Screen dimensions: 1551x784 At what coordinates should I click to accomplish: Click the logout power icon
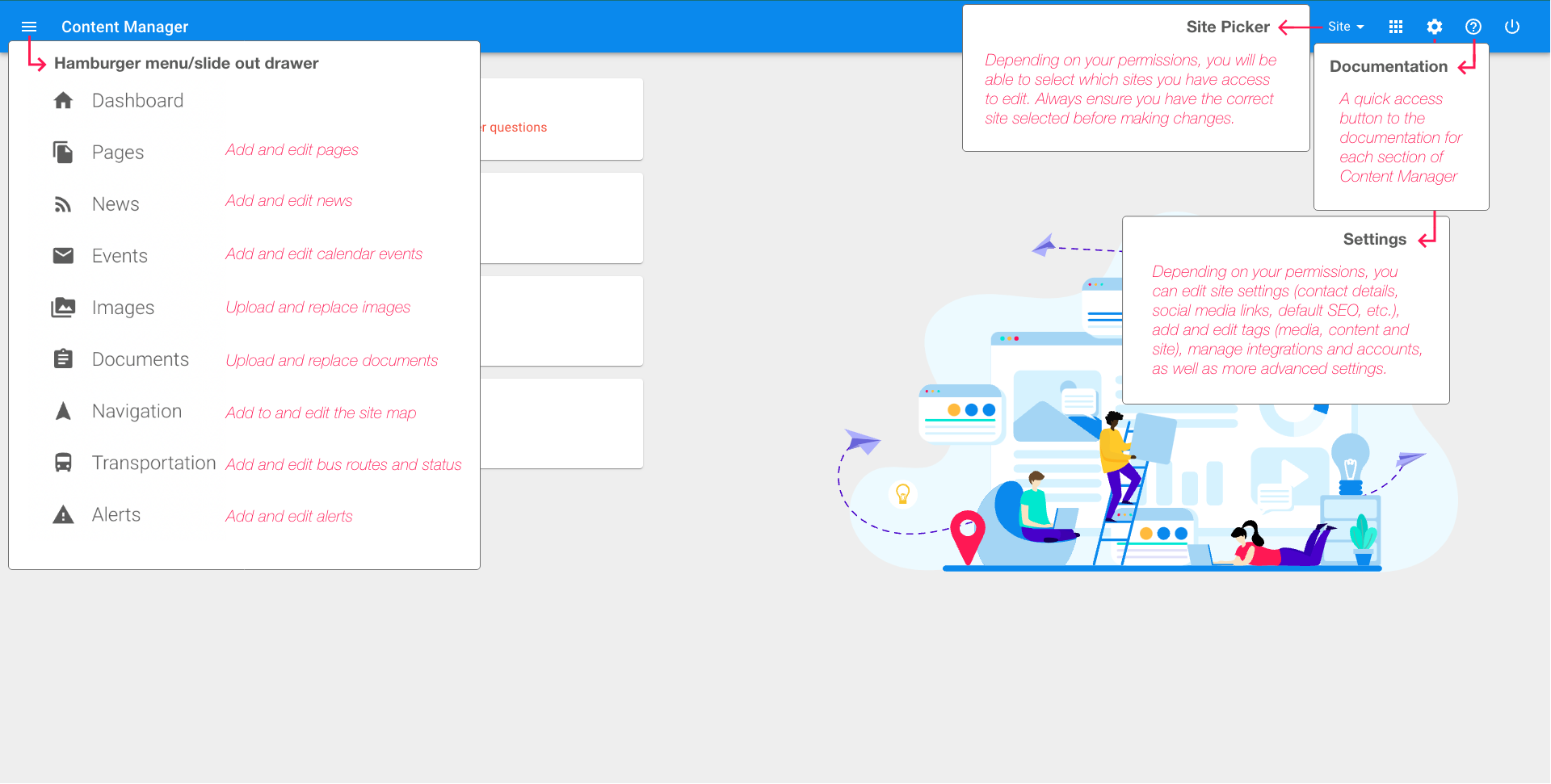pyautogui.click(x=1511, y=27)
